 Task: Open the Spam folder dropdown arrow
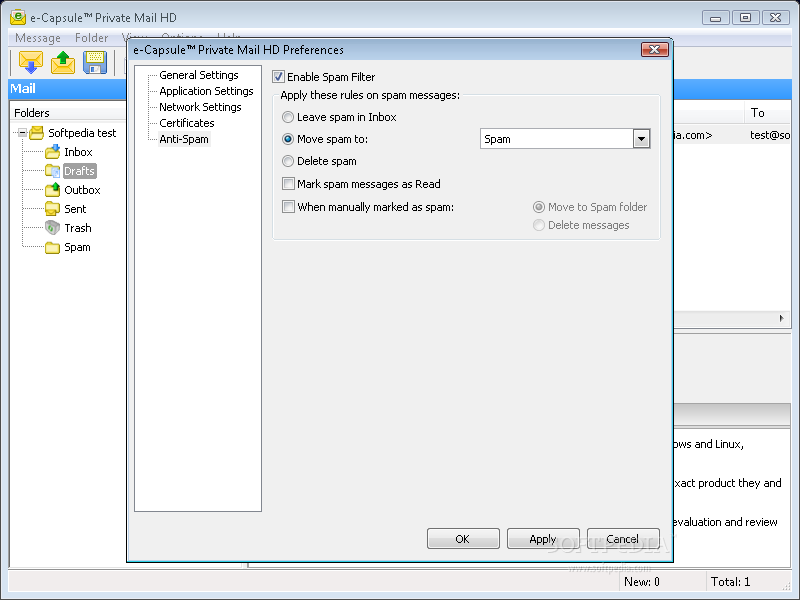tap(641, 139)
